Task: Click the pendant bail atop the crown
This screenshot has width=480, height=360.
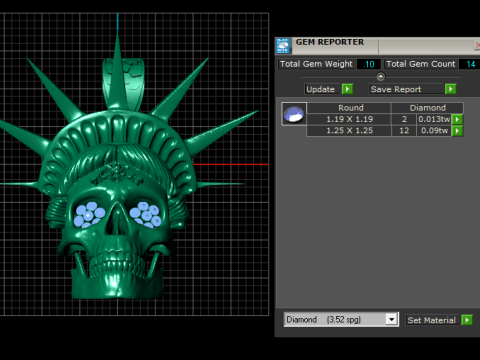Action: [123, 84]
